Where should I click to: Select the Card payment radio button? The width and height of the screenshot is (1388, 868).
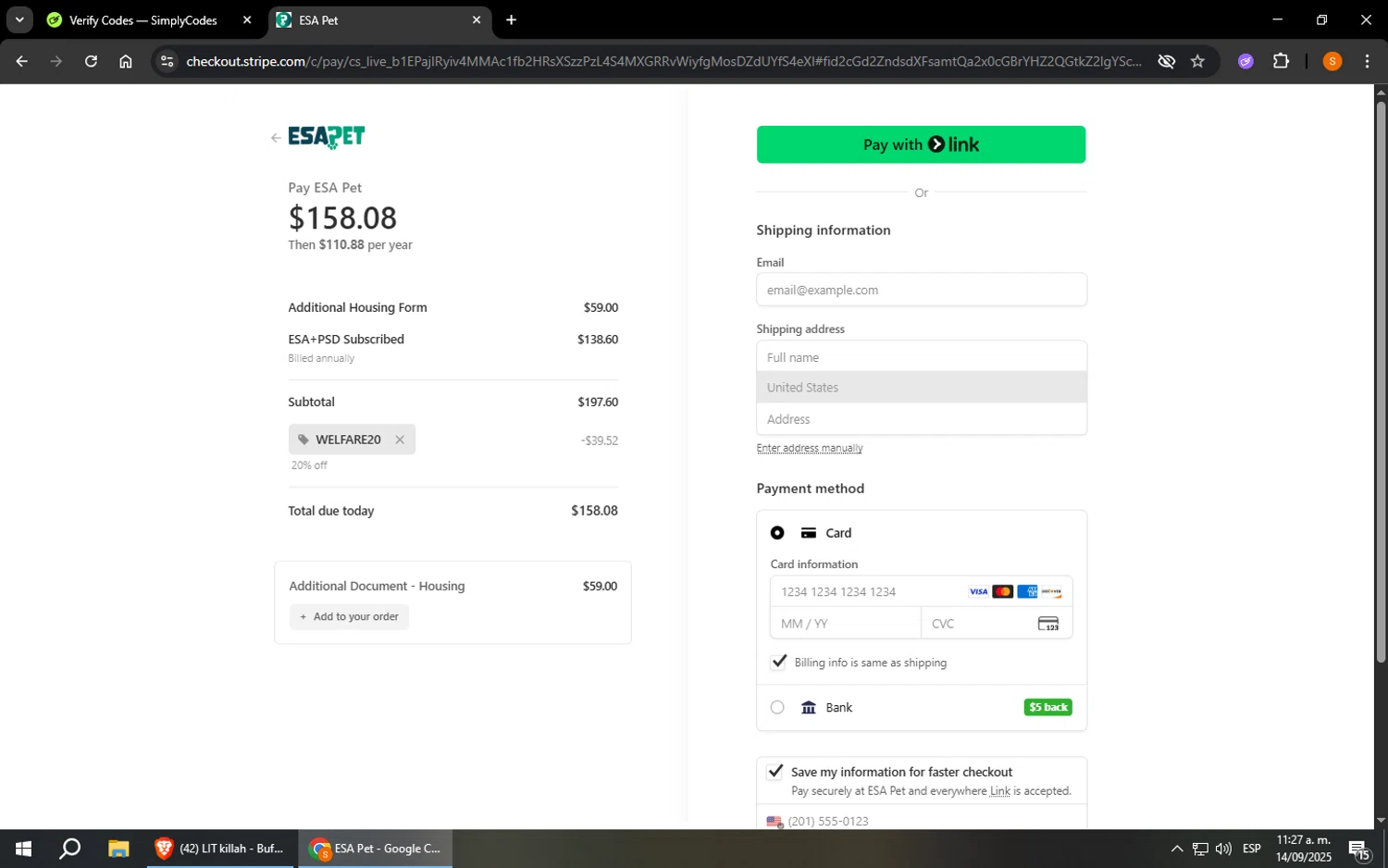tap(777, 533)
